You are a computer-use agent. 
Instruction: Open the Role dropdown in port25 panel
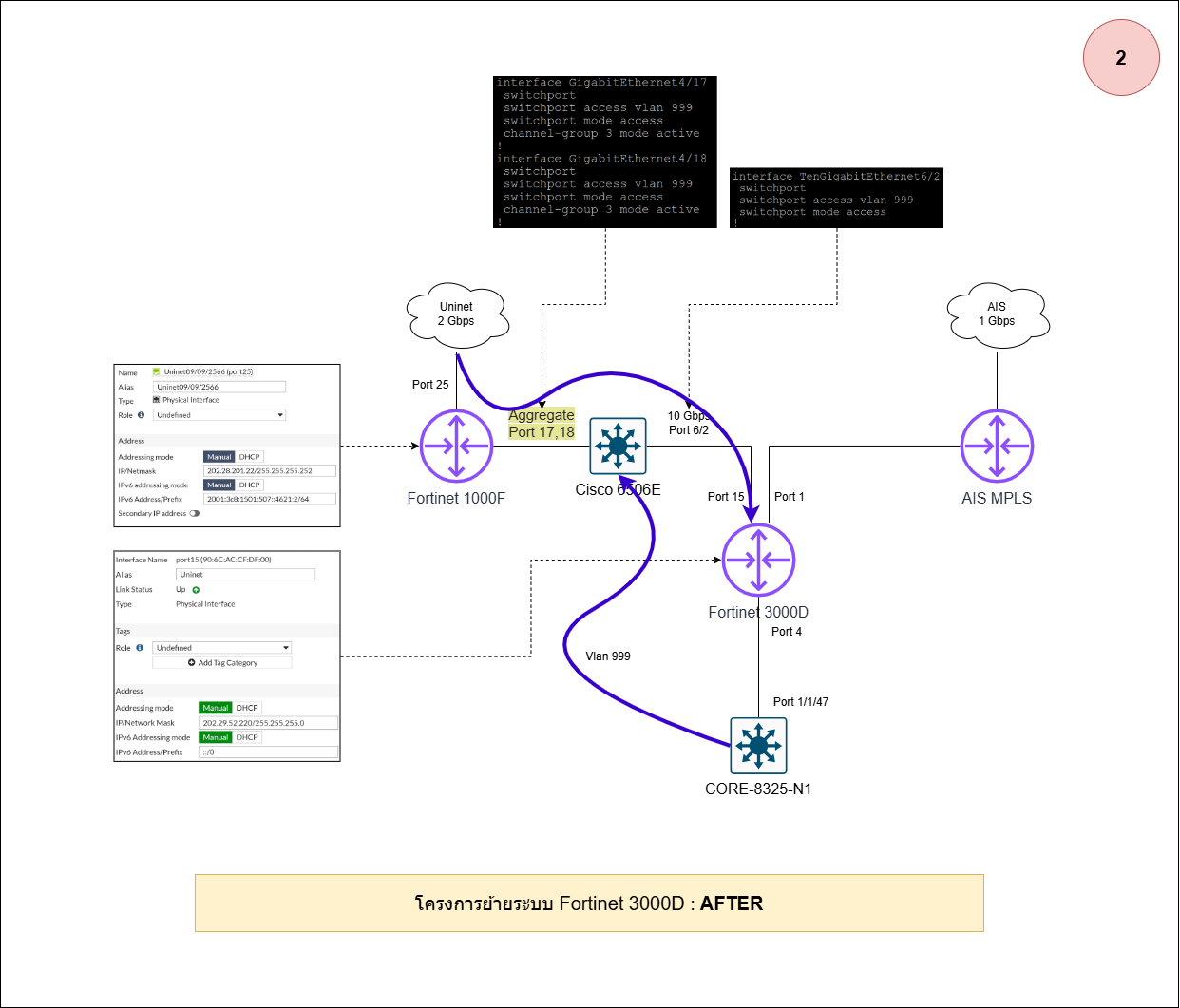(219, 415)
